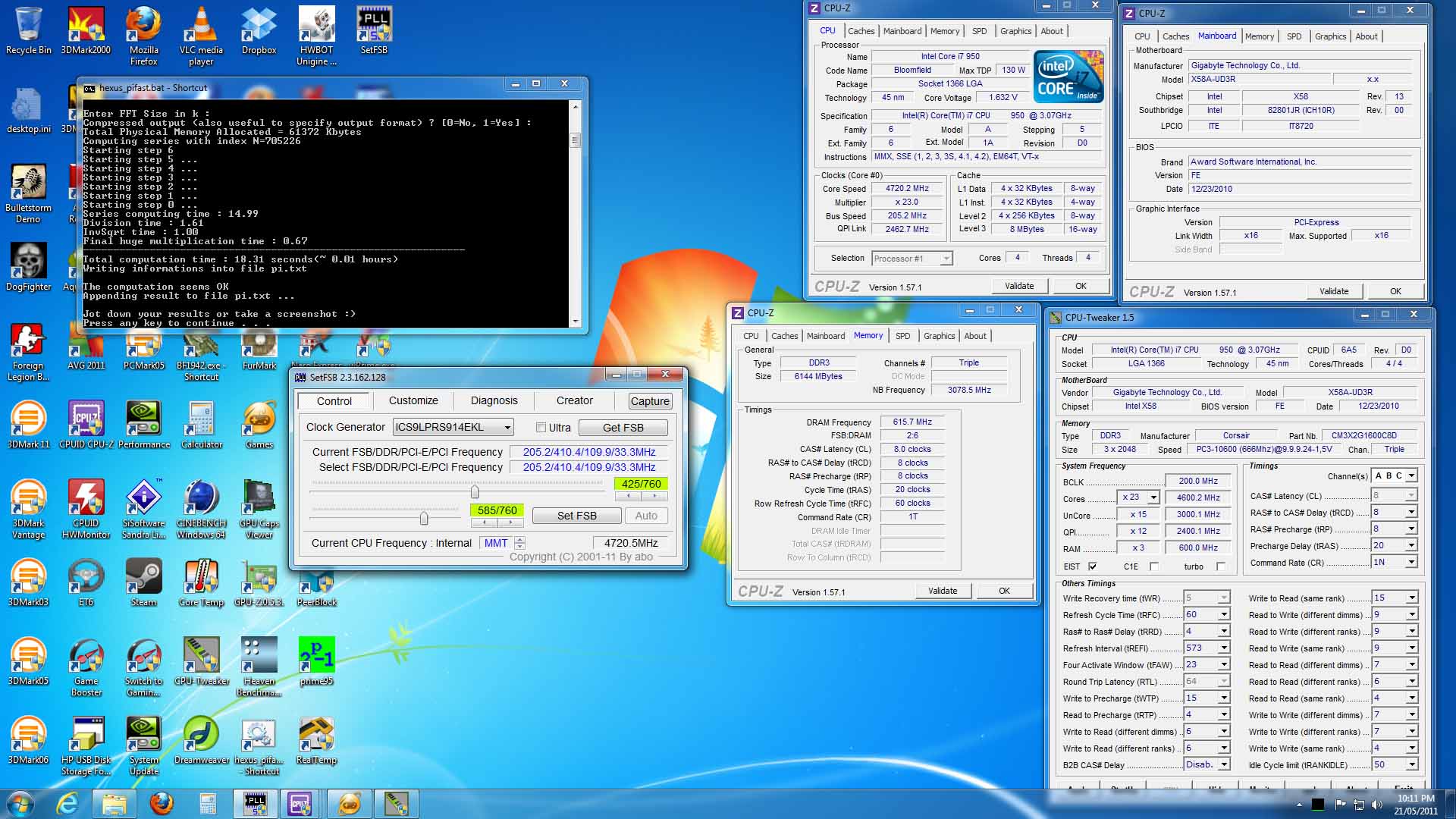Click Validate in the CPU-Z Memory window

coord(943,591)
